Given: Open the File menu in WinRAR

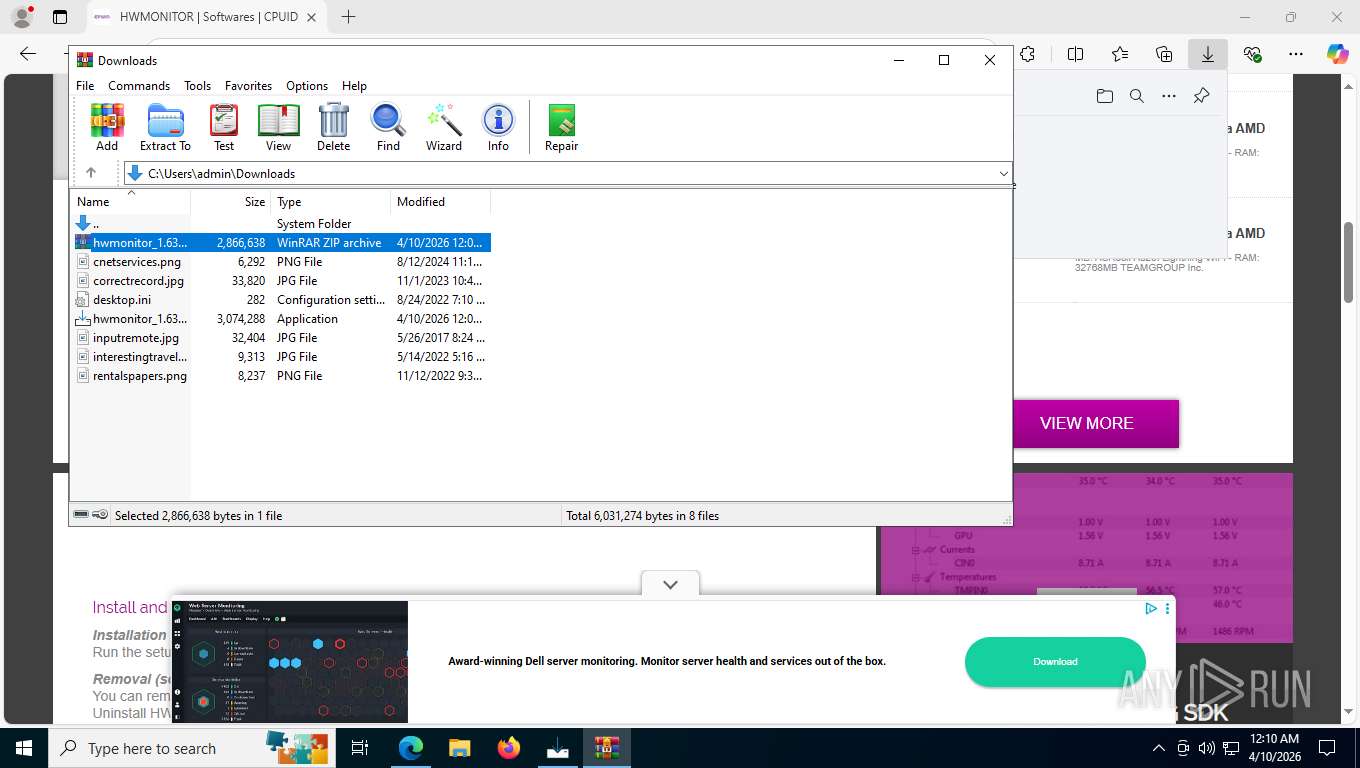Looking at the screenshot, I should 85,86.
